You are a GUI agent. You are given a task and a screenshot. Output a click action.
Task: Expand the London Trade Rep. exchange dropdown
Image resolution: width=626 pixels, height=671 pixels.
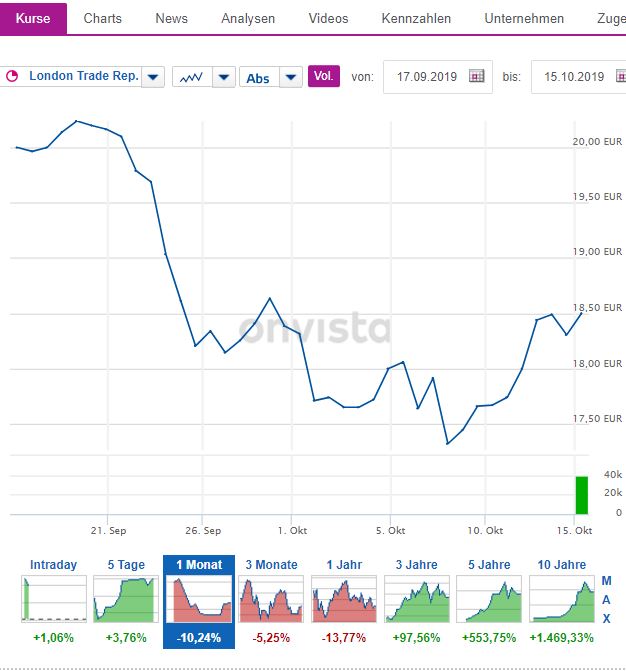click(153, 77)
